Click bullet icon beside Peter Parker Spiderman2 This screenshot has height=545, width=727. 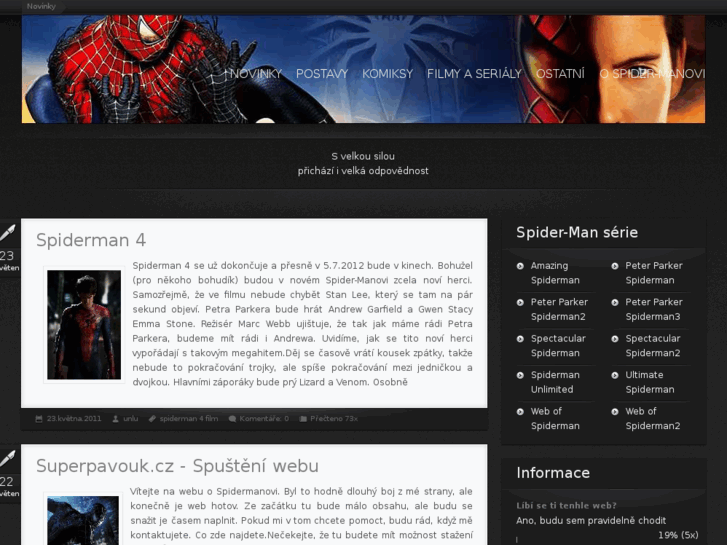(520, 302)
